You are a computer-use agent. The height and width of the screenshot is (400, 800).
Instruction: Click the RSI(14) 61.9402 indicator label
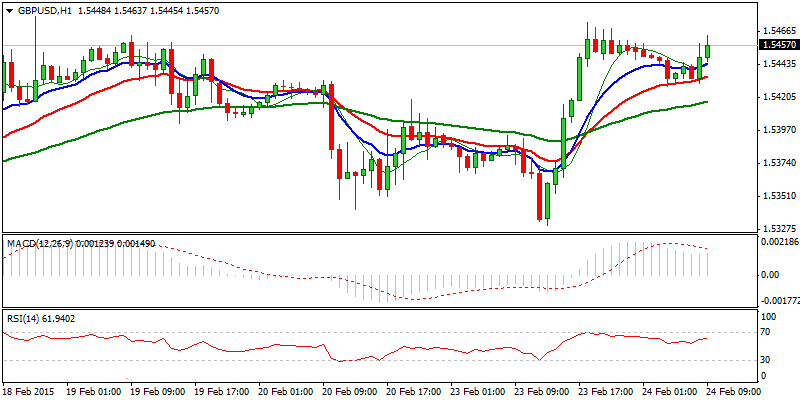[40, 319]
